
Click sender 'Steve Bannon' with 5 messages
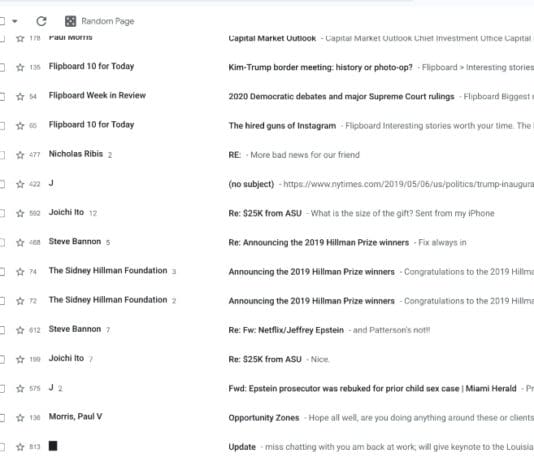pyautogui.click(x=75, y=241)
